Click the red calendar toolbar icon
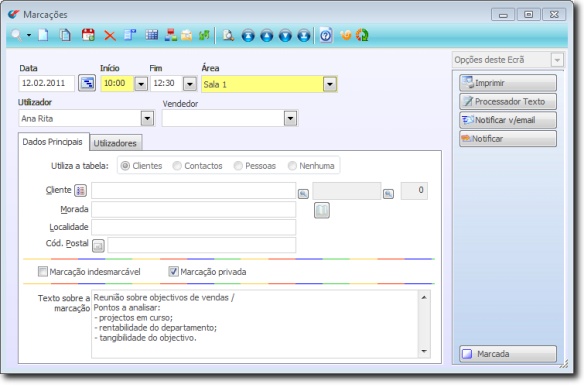584x386 pixels. pyautogui.click(x=88, y=35)
